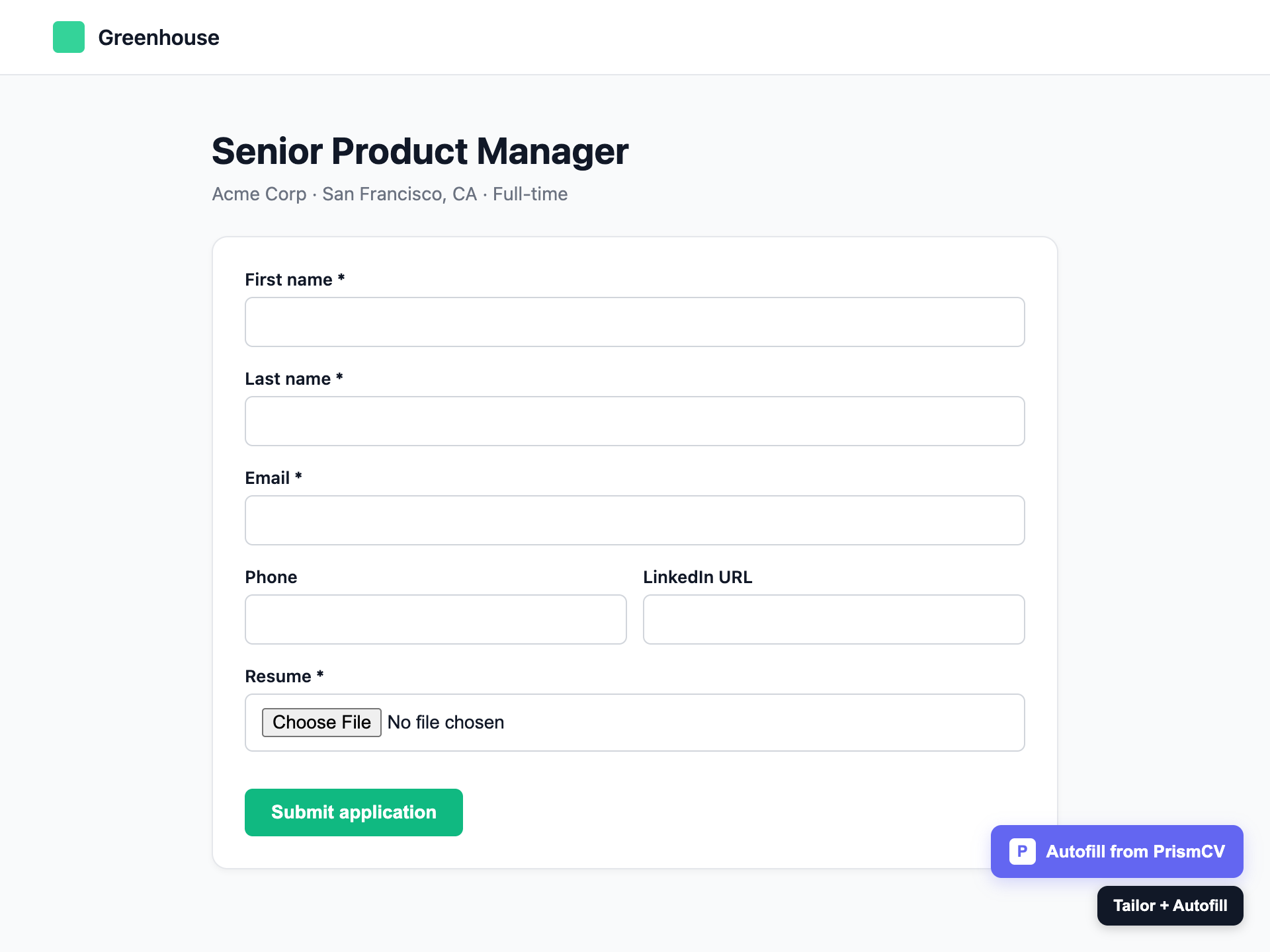Click the Greenhouse brand name in header
The width and height of the screenshot is (1270, 952).
point(159,38)
